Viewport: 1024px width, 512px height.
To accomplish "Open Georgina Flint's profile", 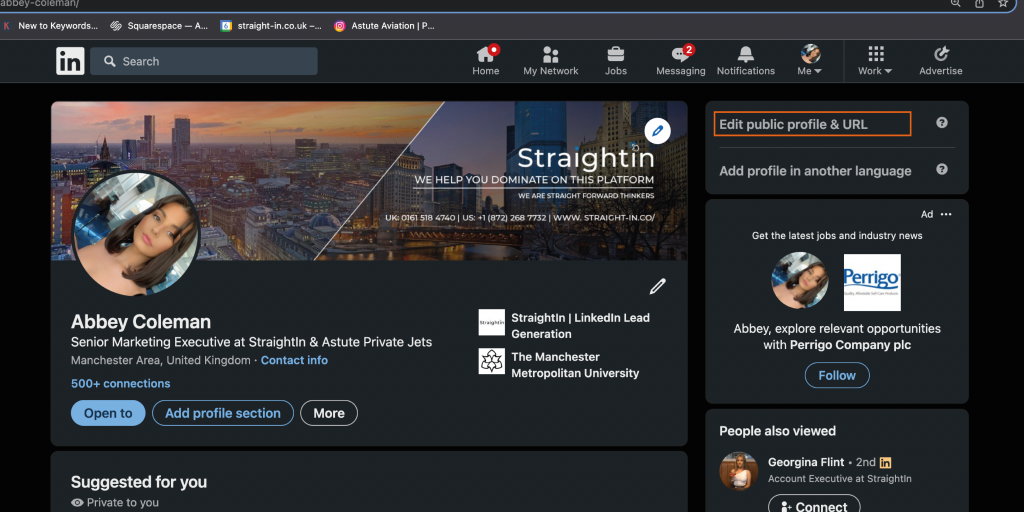I will 806,462.
